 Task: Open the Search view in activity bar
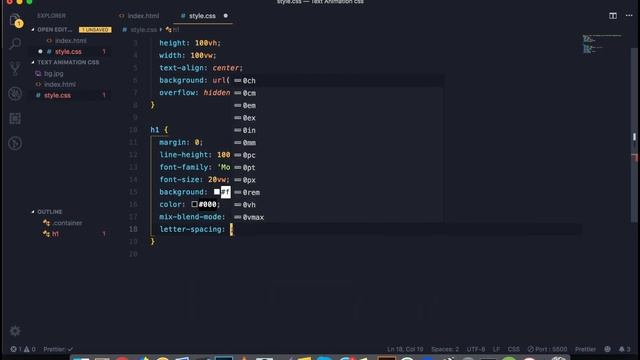15,43
